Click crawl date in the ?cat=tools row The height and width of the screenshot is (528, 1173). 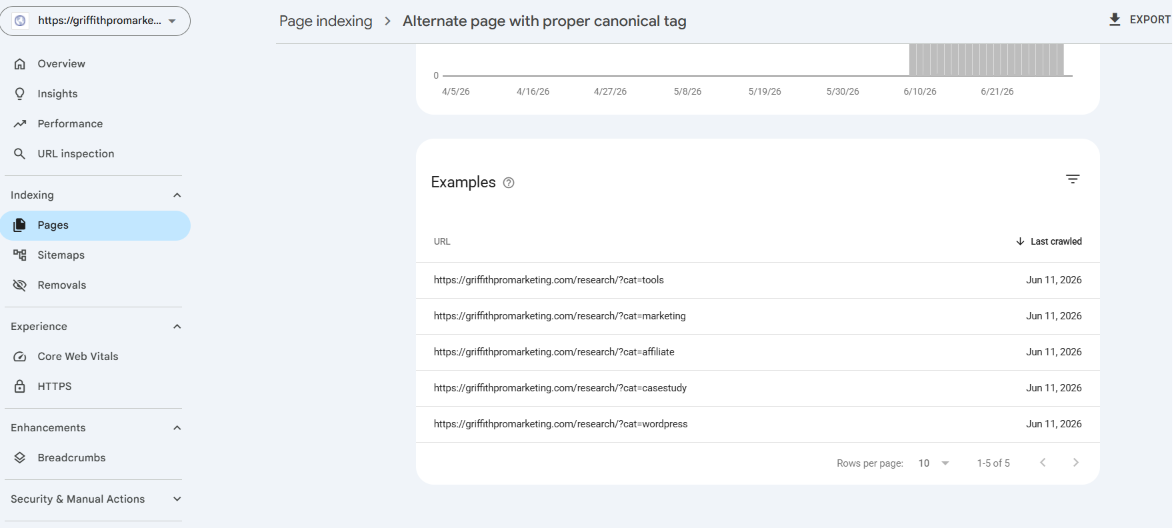[x=1053, y=280]
